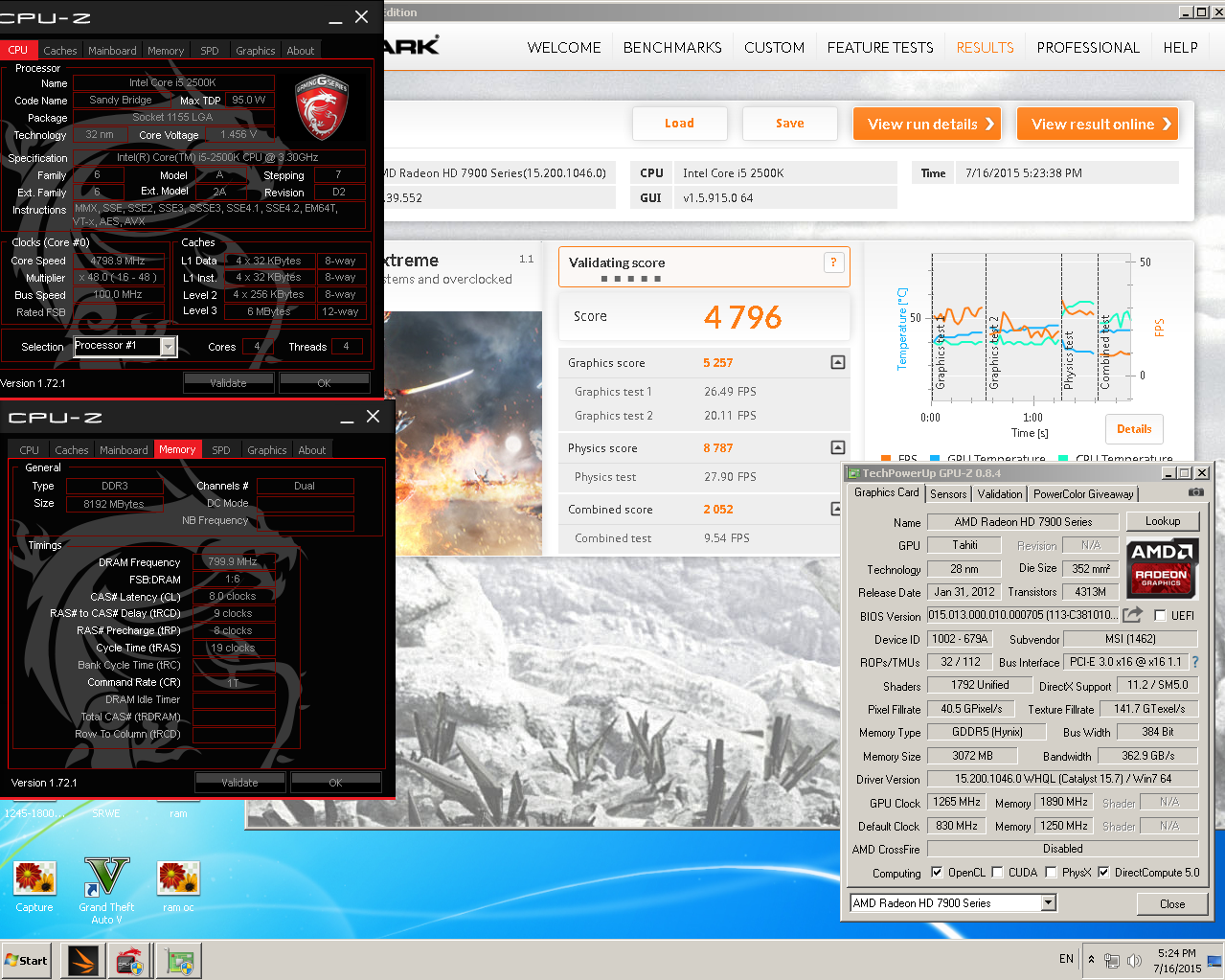
Task: Click the AMD Radeon Graphics logo in GPU-Z
Action: (1161, 567)
